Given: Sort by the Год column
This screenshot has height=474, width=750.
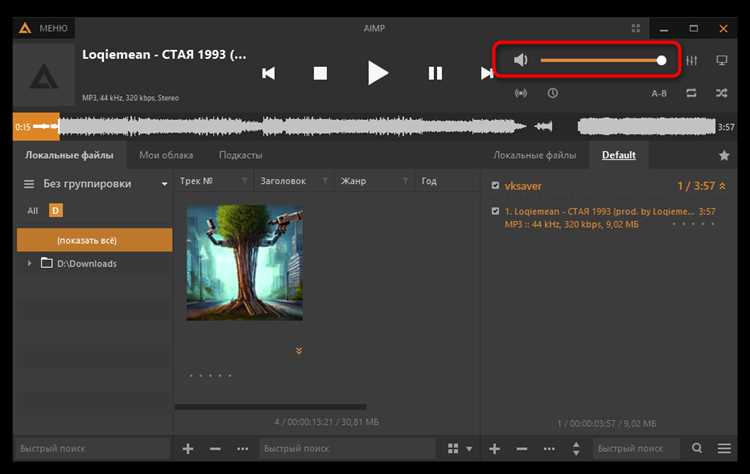Looking at the screenshot, I should (x=429, y=181).
